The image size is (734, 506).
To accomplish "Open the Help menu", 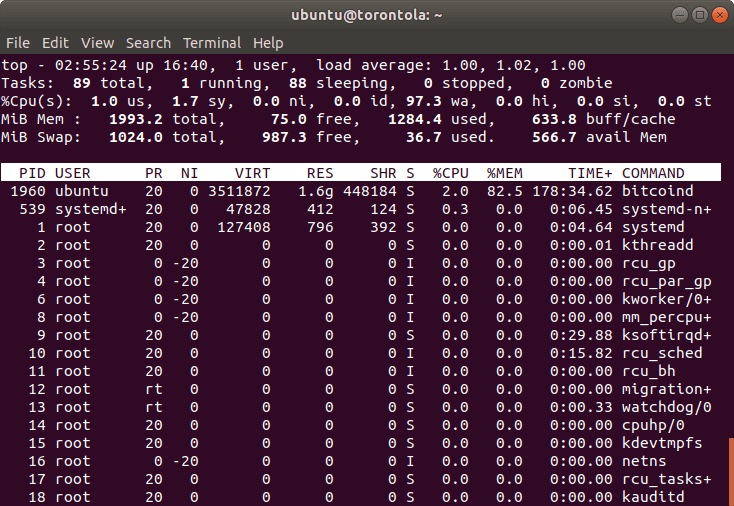I will 268,43.
